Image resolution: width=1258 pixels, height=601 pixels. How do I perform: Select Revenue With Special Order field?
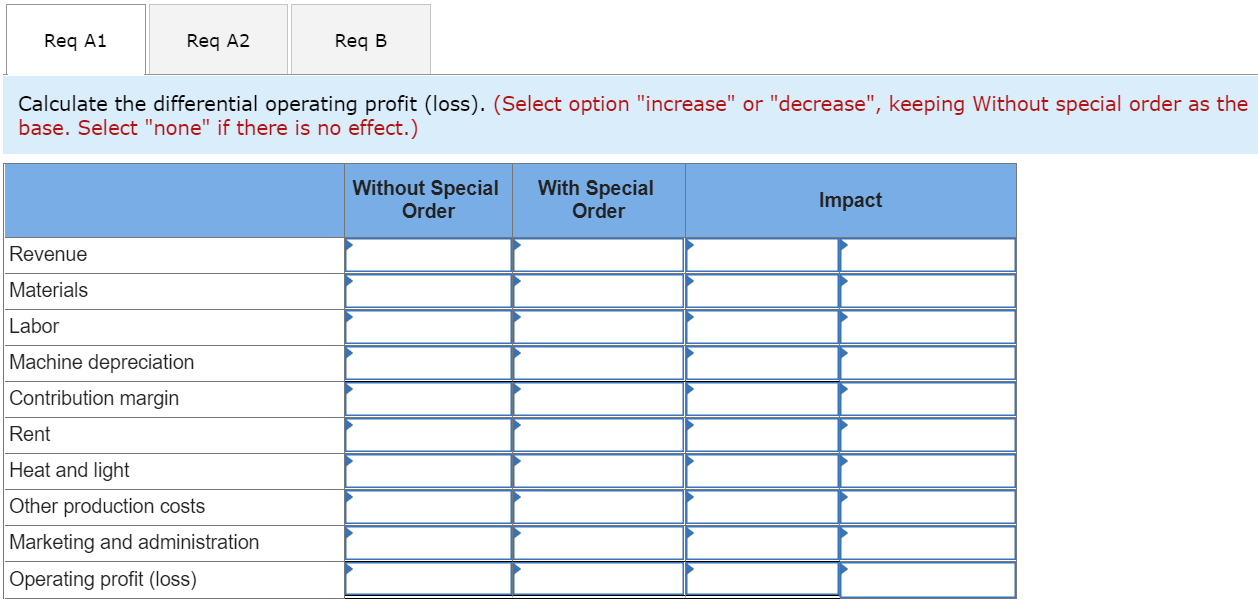click(x=599, y=255)
